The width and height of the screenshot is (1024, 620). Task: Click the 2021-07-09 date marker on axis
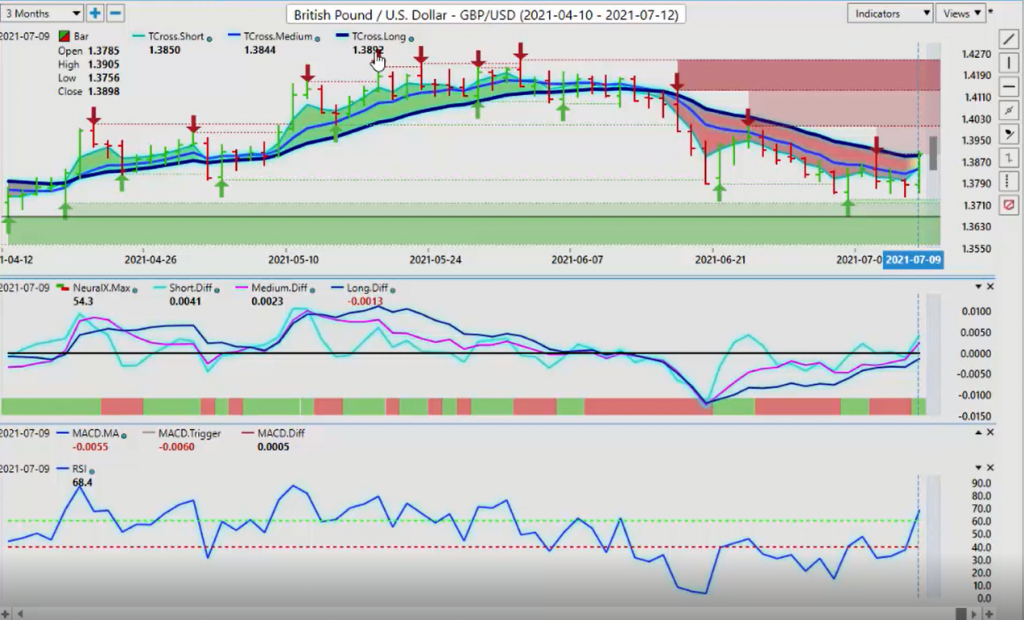[x=913, y=259]
